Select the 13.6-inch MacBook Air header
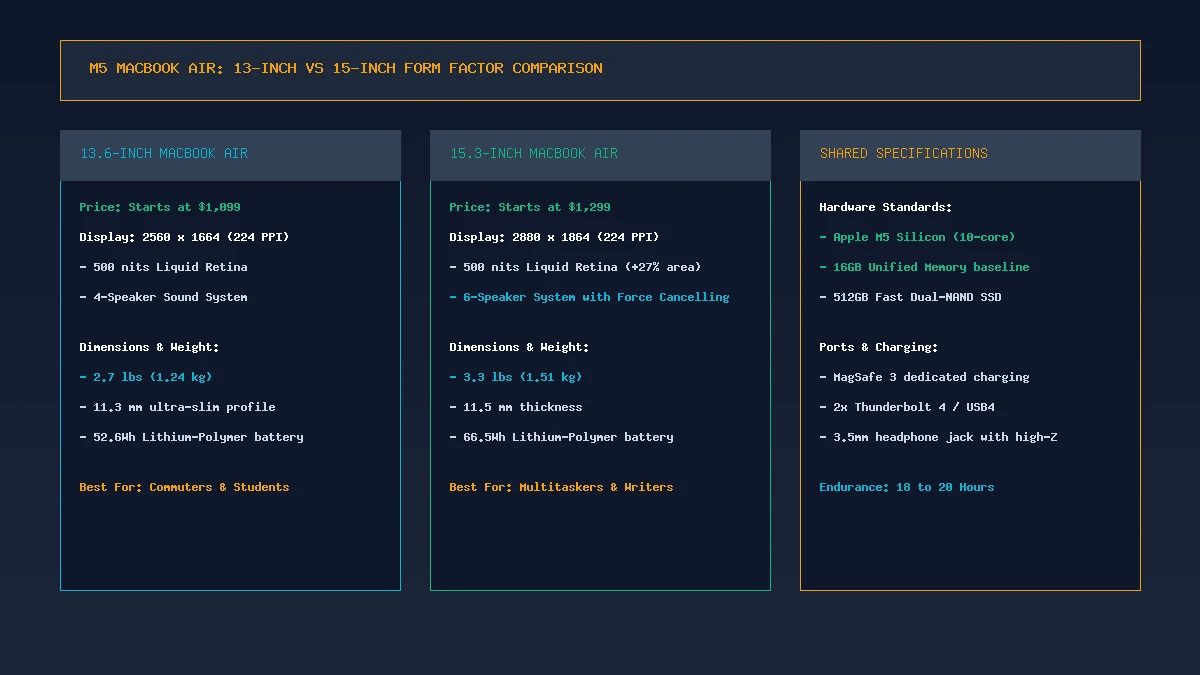1200x675 pixels. (230, 155)
